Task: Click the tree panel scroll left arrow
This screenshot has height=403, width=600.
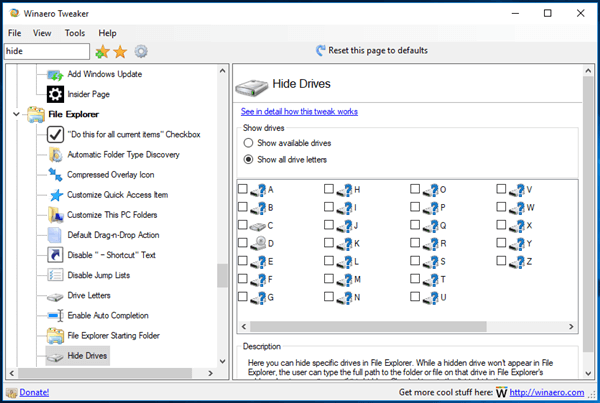Action: pyautogui.click(x=11, y=373)
